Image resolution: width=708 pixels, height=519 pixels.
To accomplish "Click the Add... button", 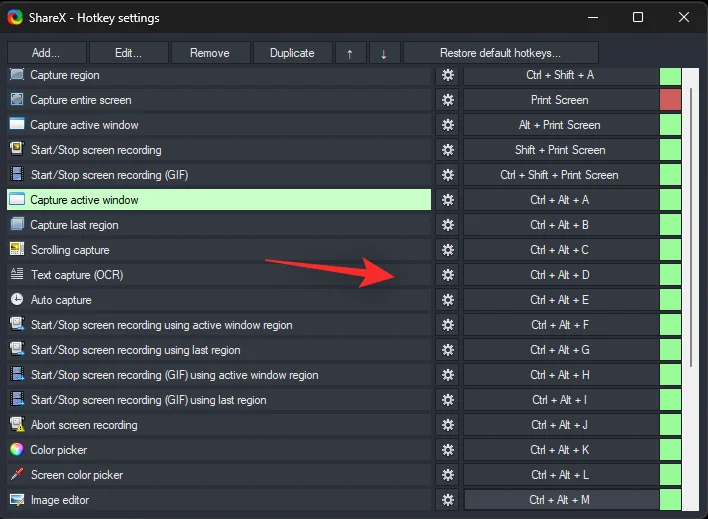I will [x=46, y=53].
